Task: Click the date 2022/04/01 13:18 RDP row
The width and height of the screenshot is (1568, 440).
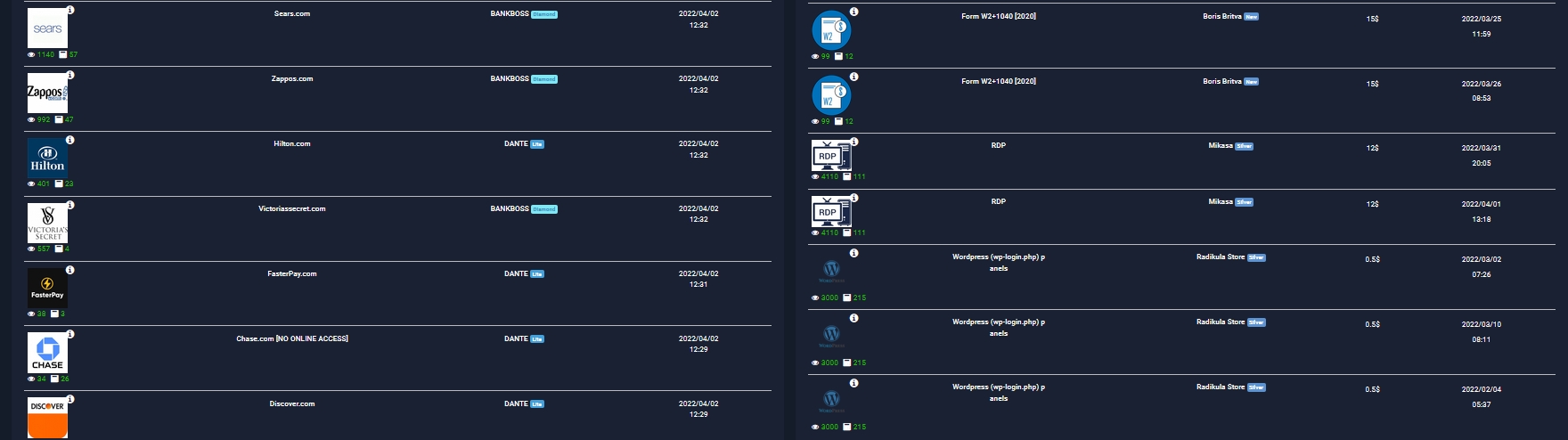Action: point(1482,212)
